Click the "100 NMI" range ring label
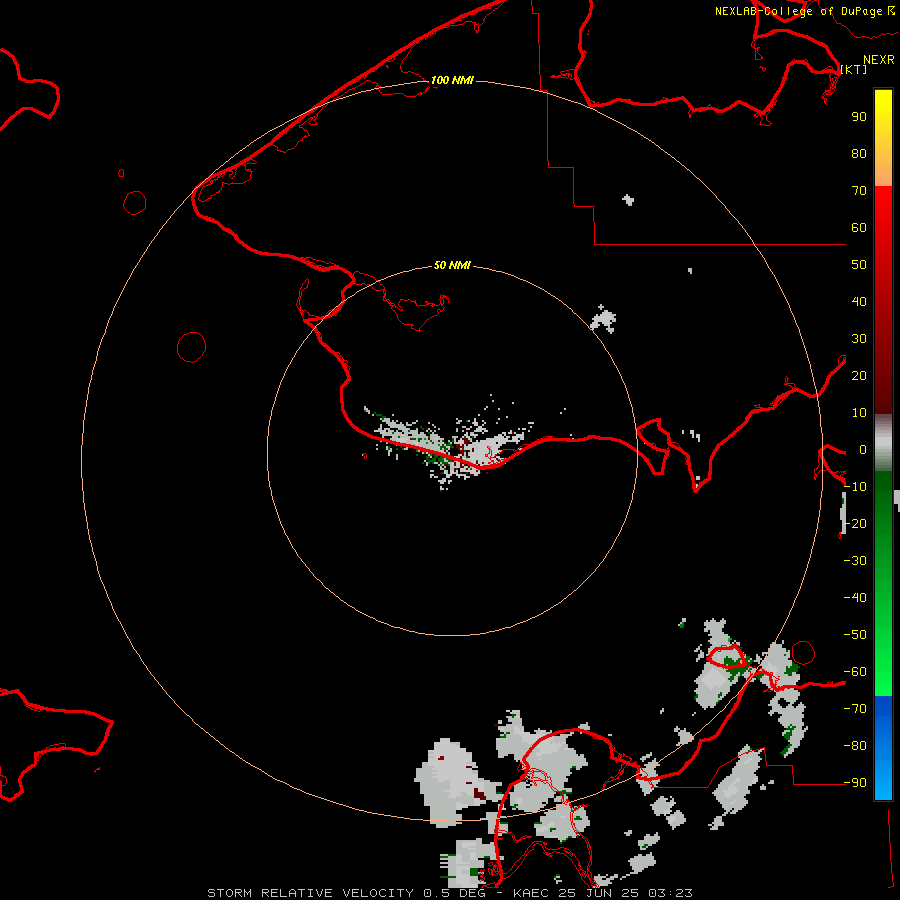The width and height of the screenshot is (900, 900). tap(452, 80)
